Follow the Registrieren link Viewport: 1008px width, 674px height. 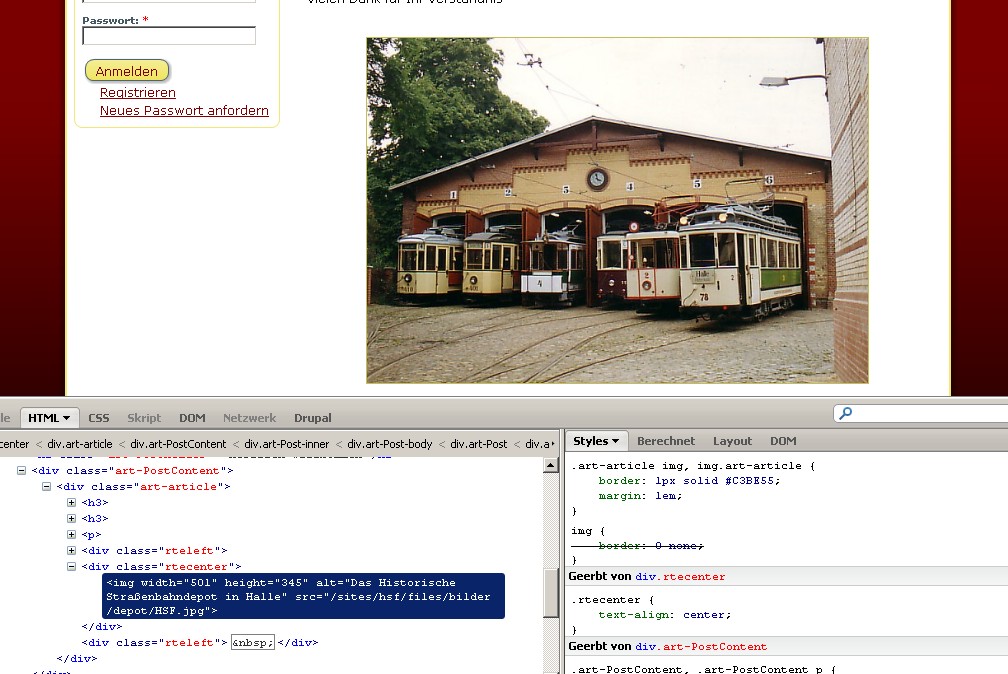[138, 93]
